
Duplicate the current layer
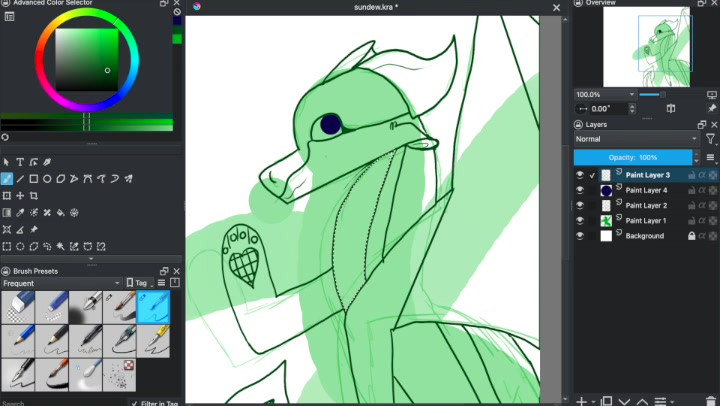pos(607,401)
